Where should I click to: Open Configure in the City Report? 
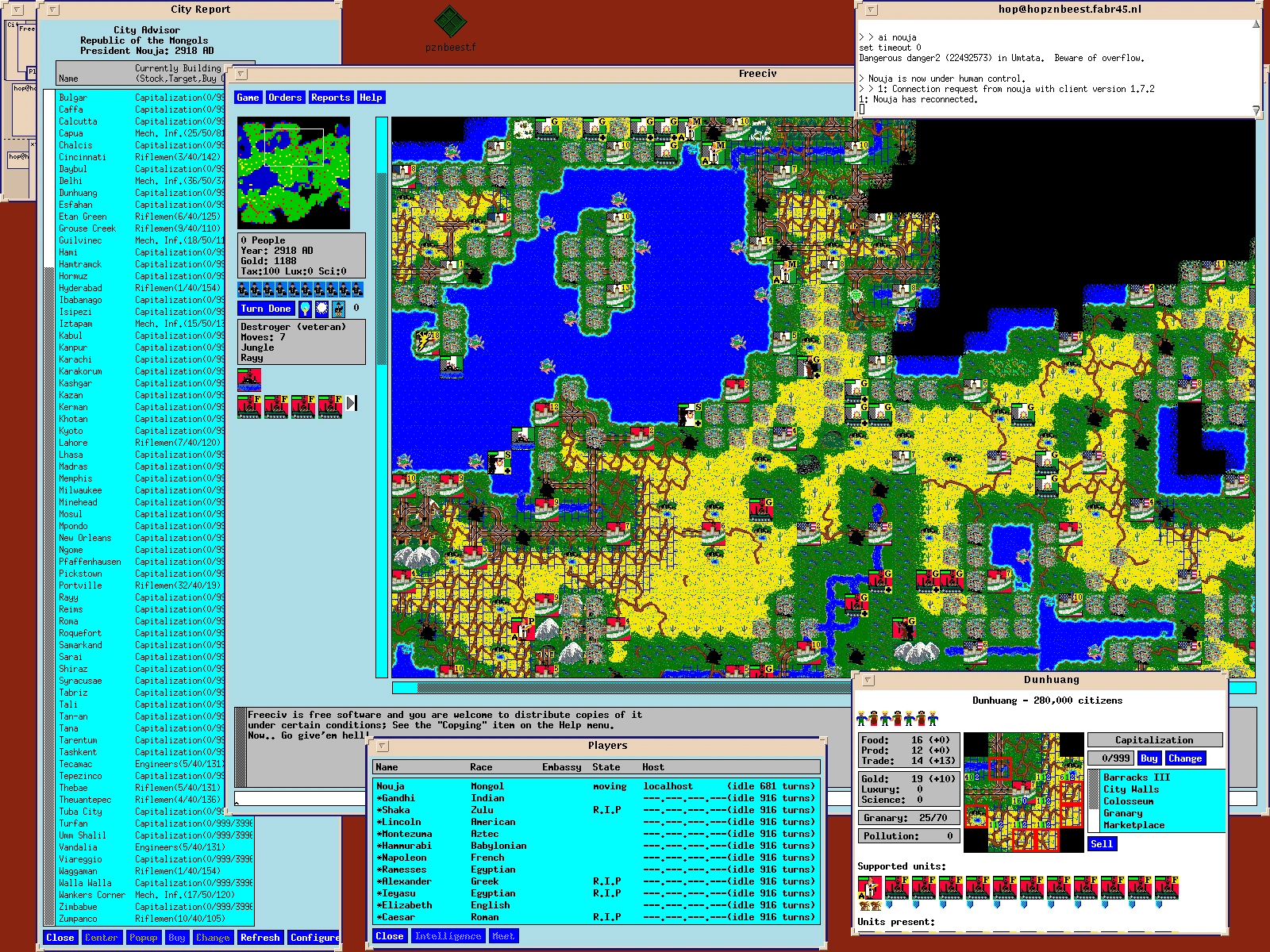[x=314, y=938]
